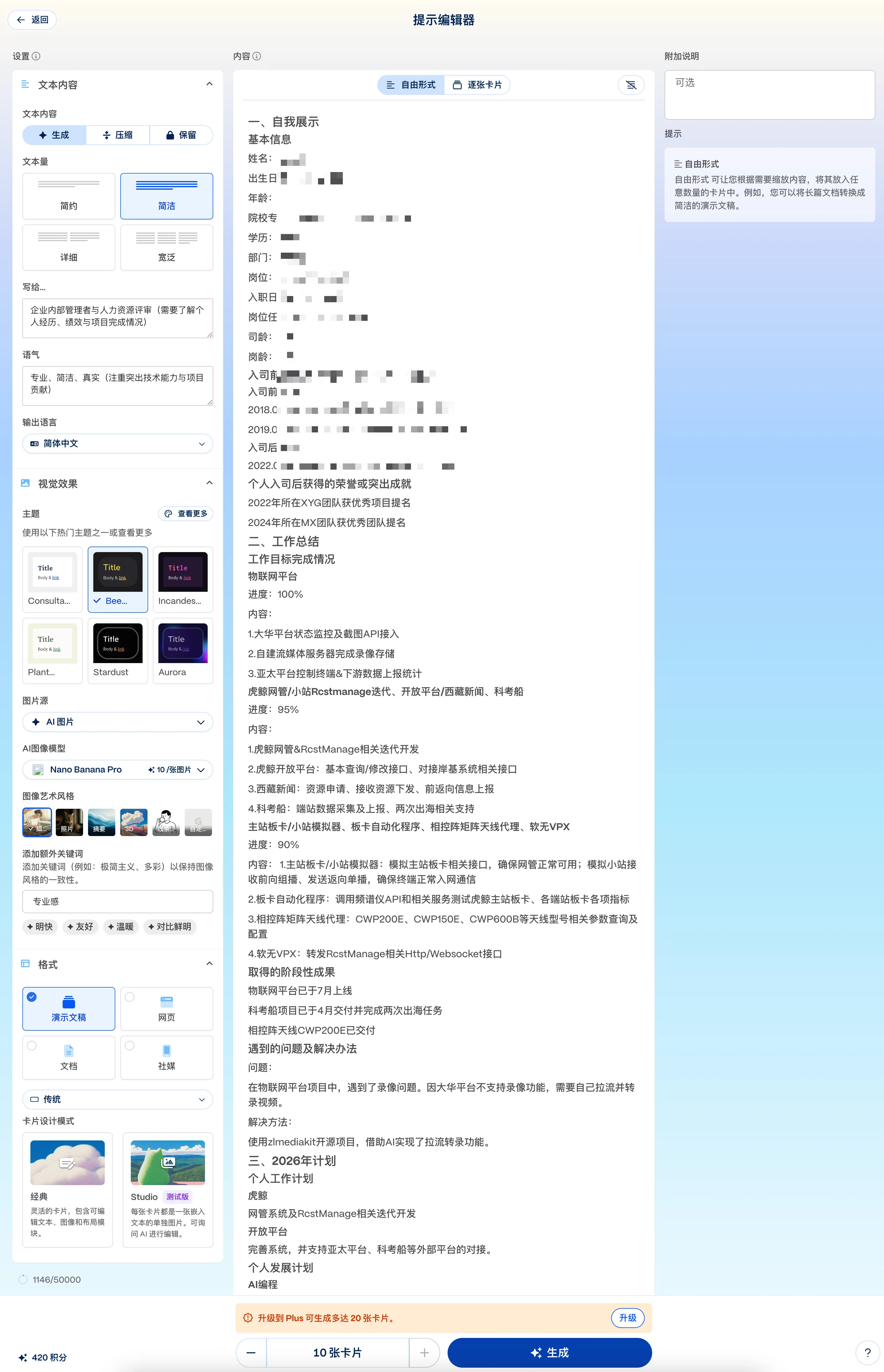Screen dimensions: 884x1372
Task: Choose 详细 text amount
Action: point(69,247)
